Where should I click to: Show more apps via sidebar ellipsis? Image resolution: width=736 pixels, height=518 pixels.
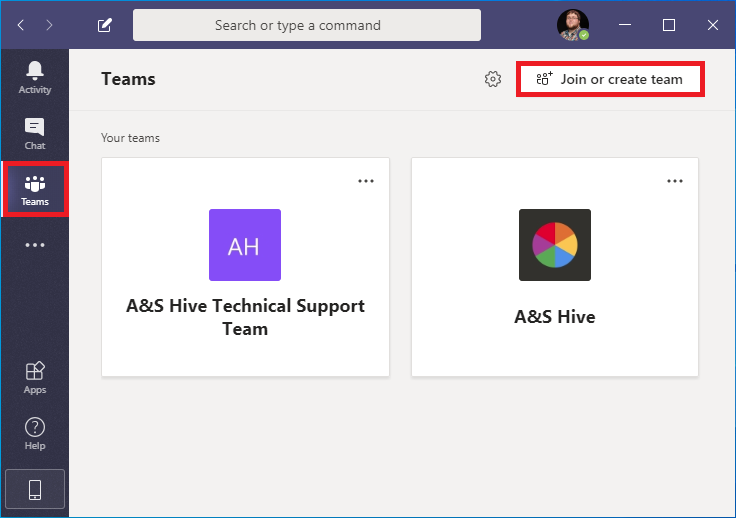coord(35,245)
